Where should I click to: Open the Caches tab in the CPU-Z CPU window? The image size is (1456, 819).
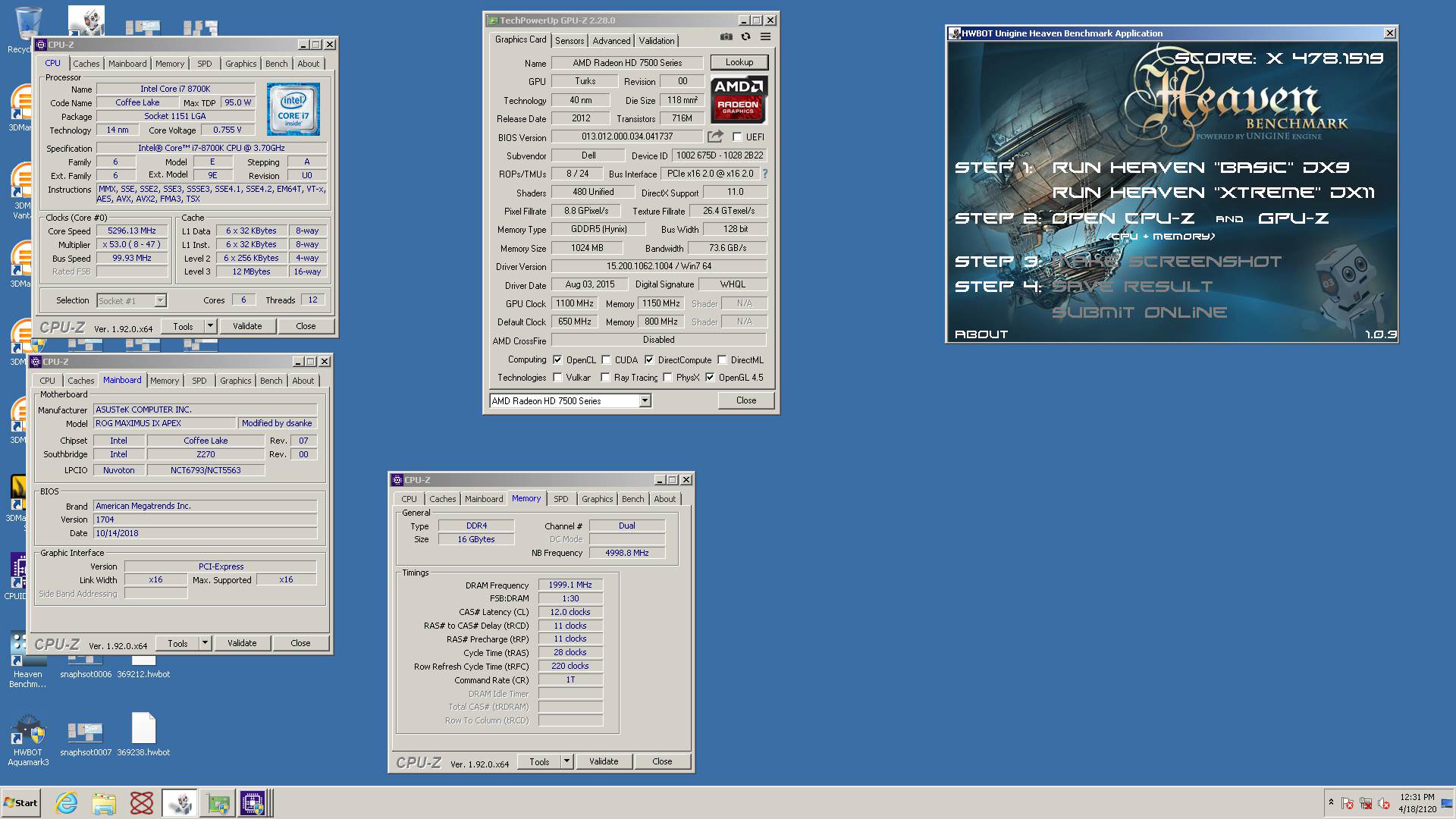click(86, 64)
